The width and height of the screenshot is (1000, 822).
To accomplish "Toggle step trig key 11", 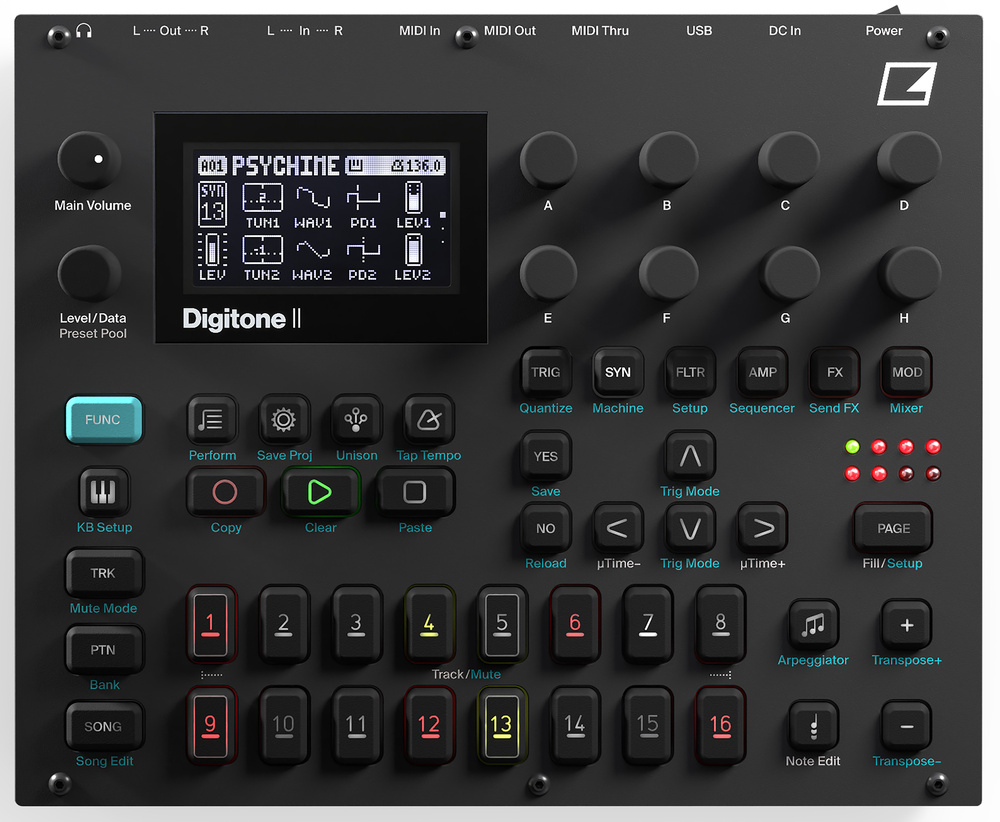I will click(357, 726).
